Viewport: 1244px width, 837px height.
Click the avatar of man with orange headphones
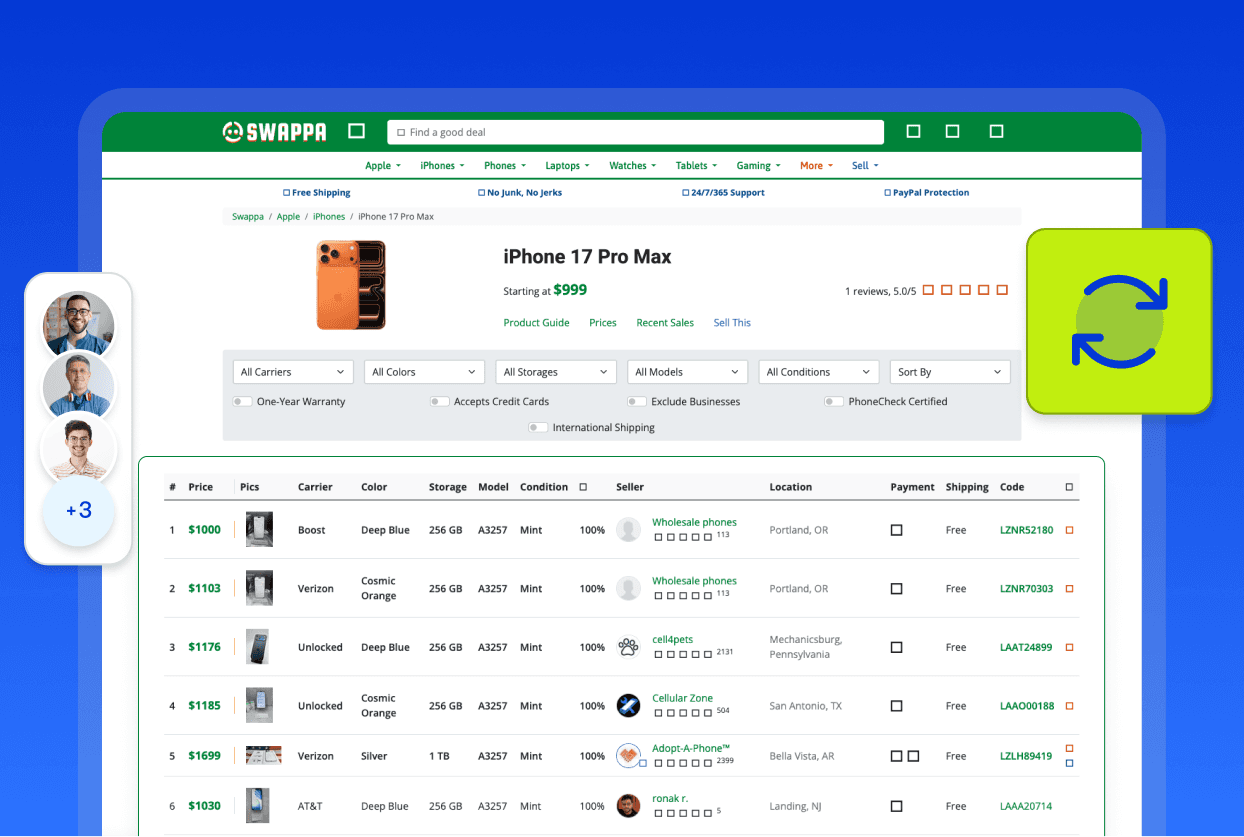point(79,388)
